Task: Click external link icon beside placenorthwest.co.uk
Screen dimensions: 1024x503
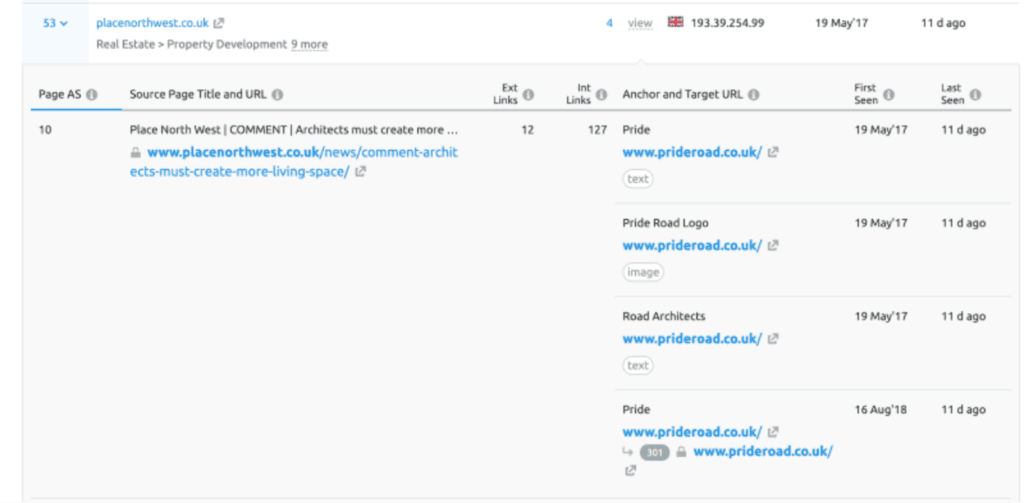Action: pyautogui.click(x=219, y=23)
